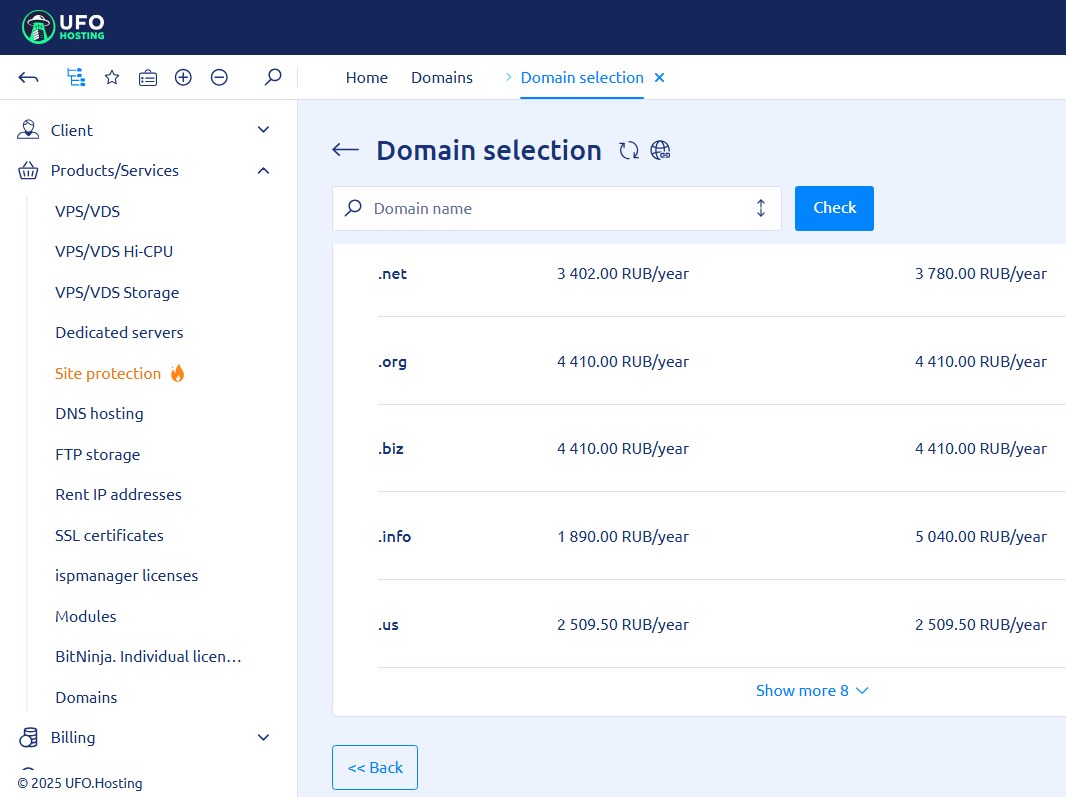
Task: Click the plus circle toolbar icon
Action: [183, 77]
